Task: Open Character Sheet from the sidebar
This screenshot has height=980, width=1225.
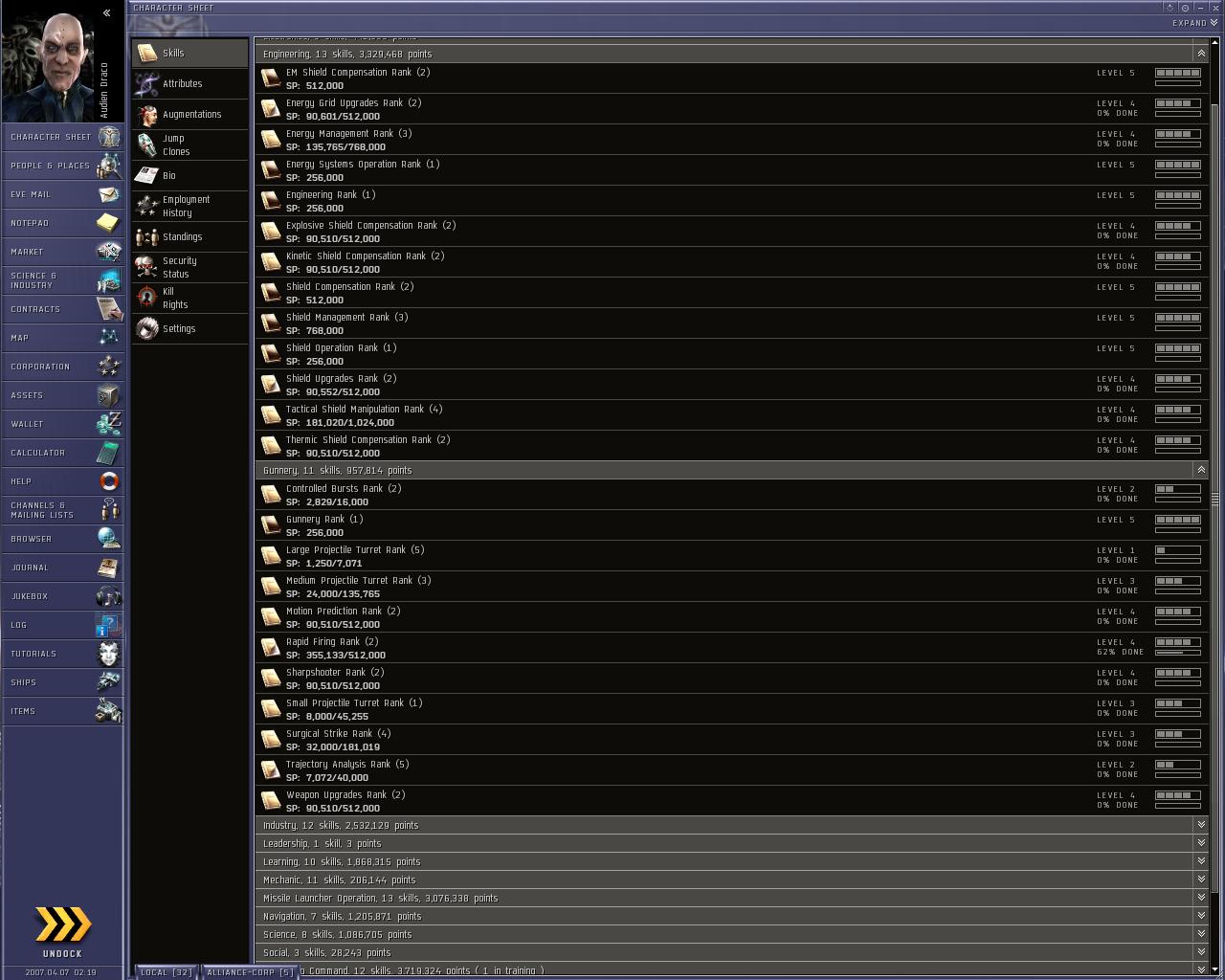Action: point(62,137)
